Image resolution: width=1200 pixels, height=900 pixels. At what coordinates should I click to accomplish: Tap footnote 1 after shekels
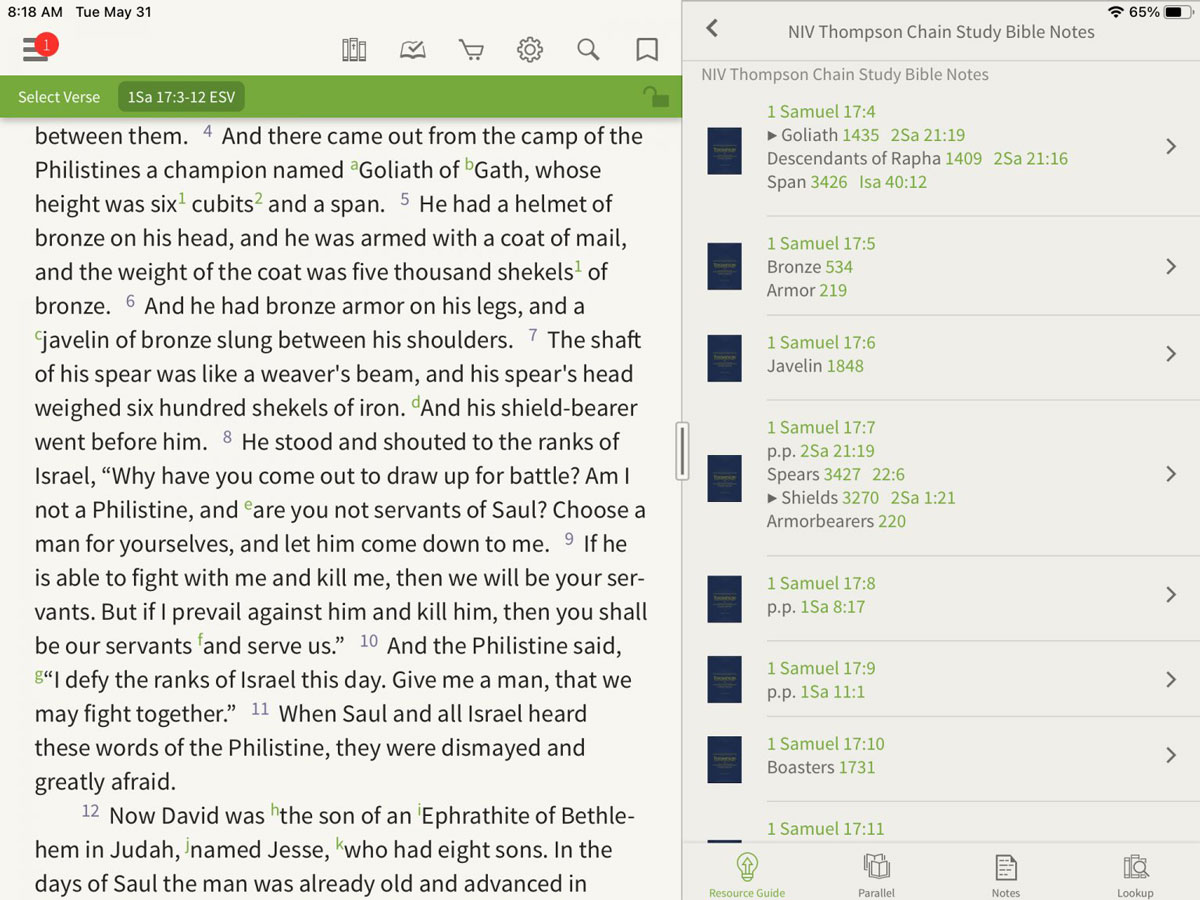[x=578, y=266]
